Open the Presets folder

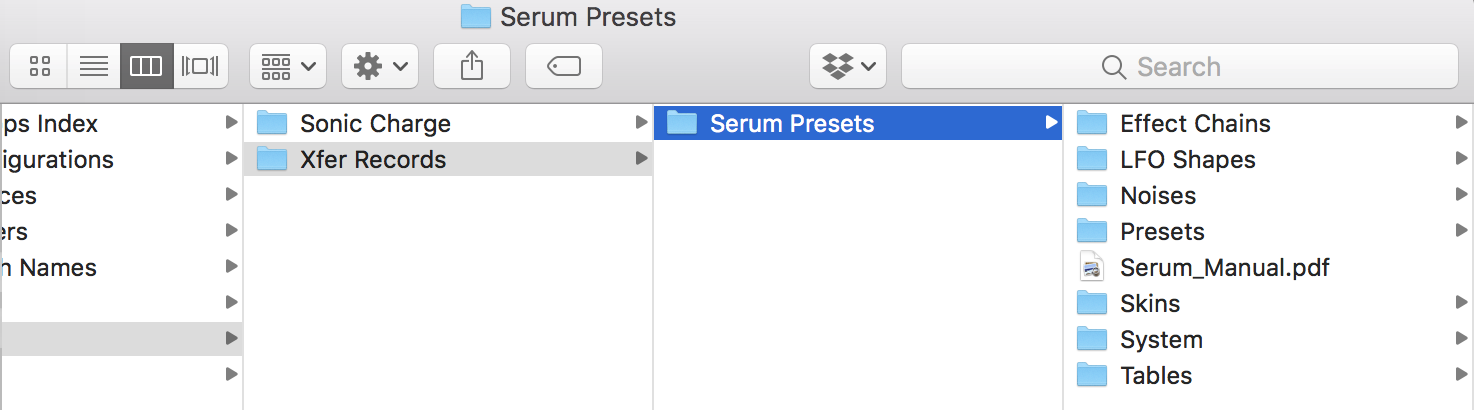click(1162, 232)
